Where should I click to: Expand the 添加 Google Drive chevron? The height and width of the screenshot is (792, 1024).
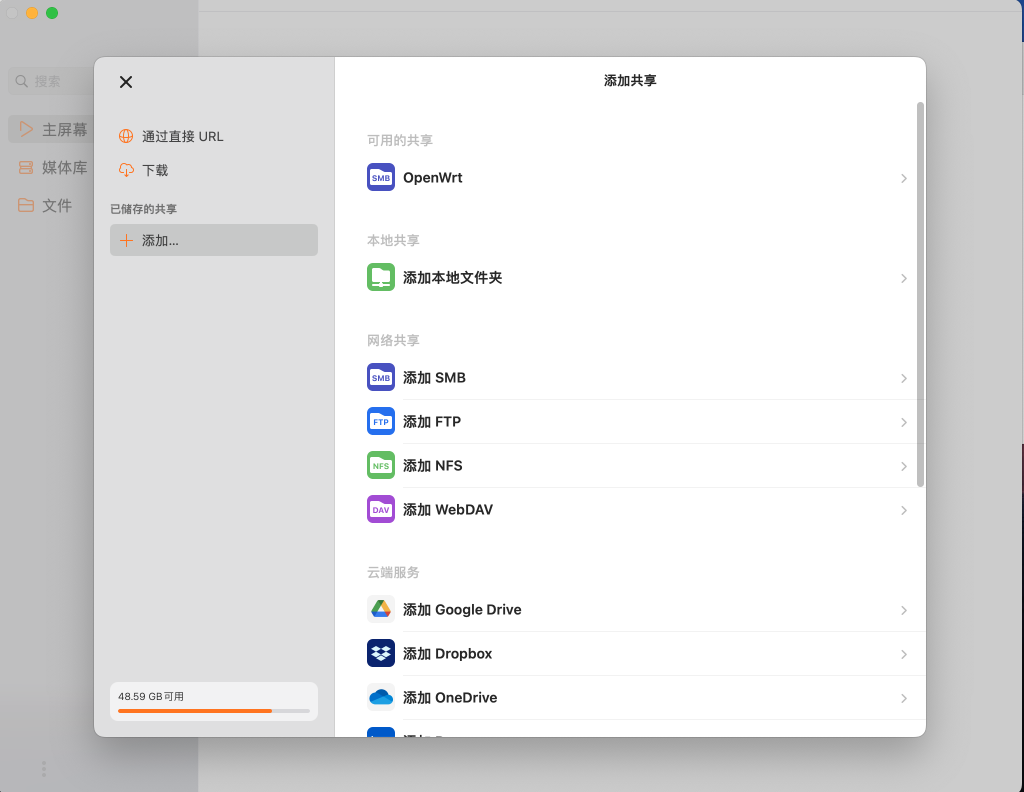904,610
